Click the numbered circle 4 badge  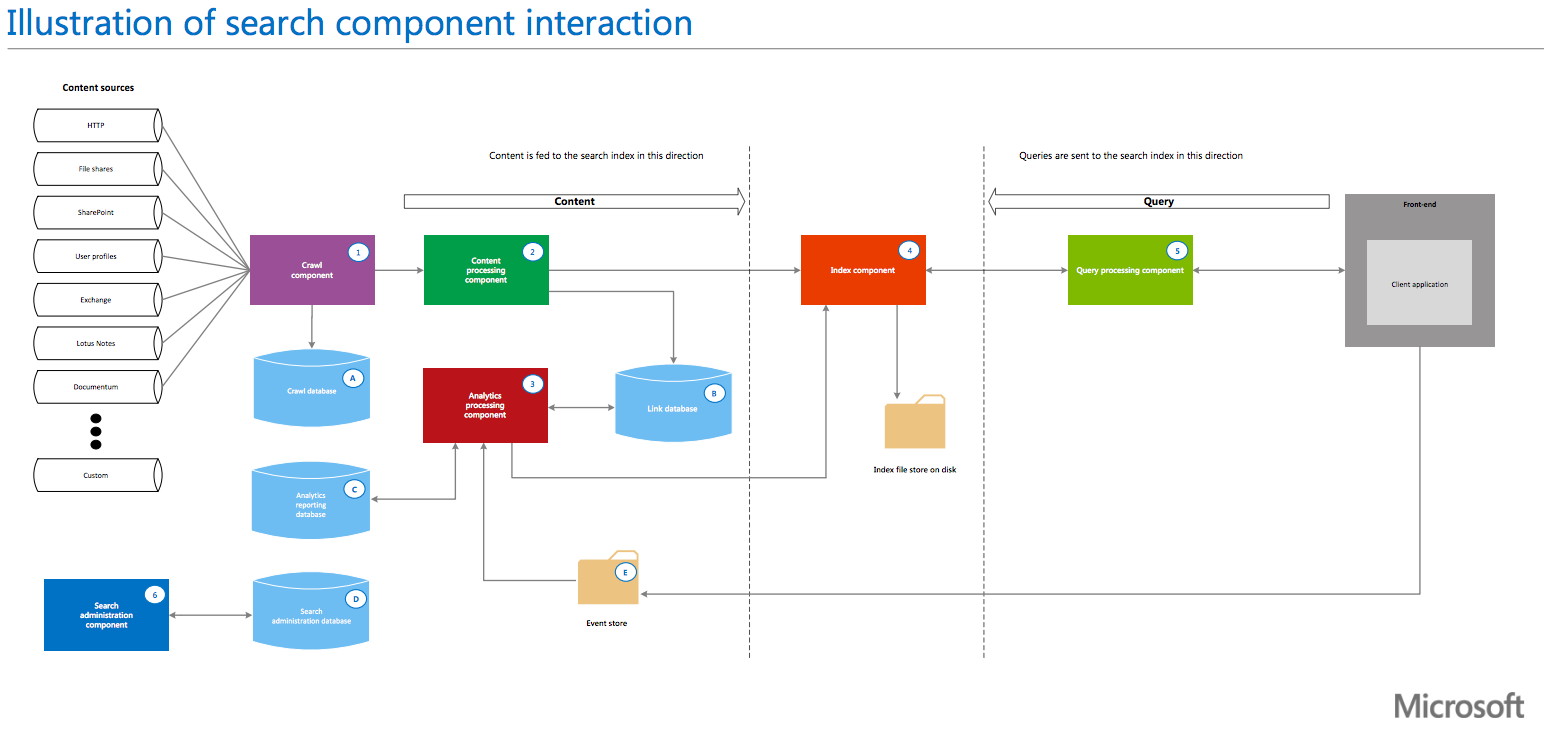(x=909, y=251)
